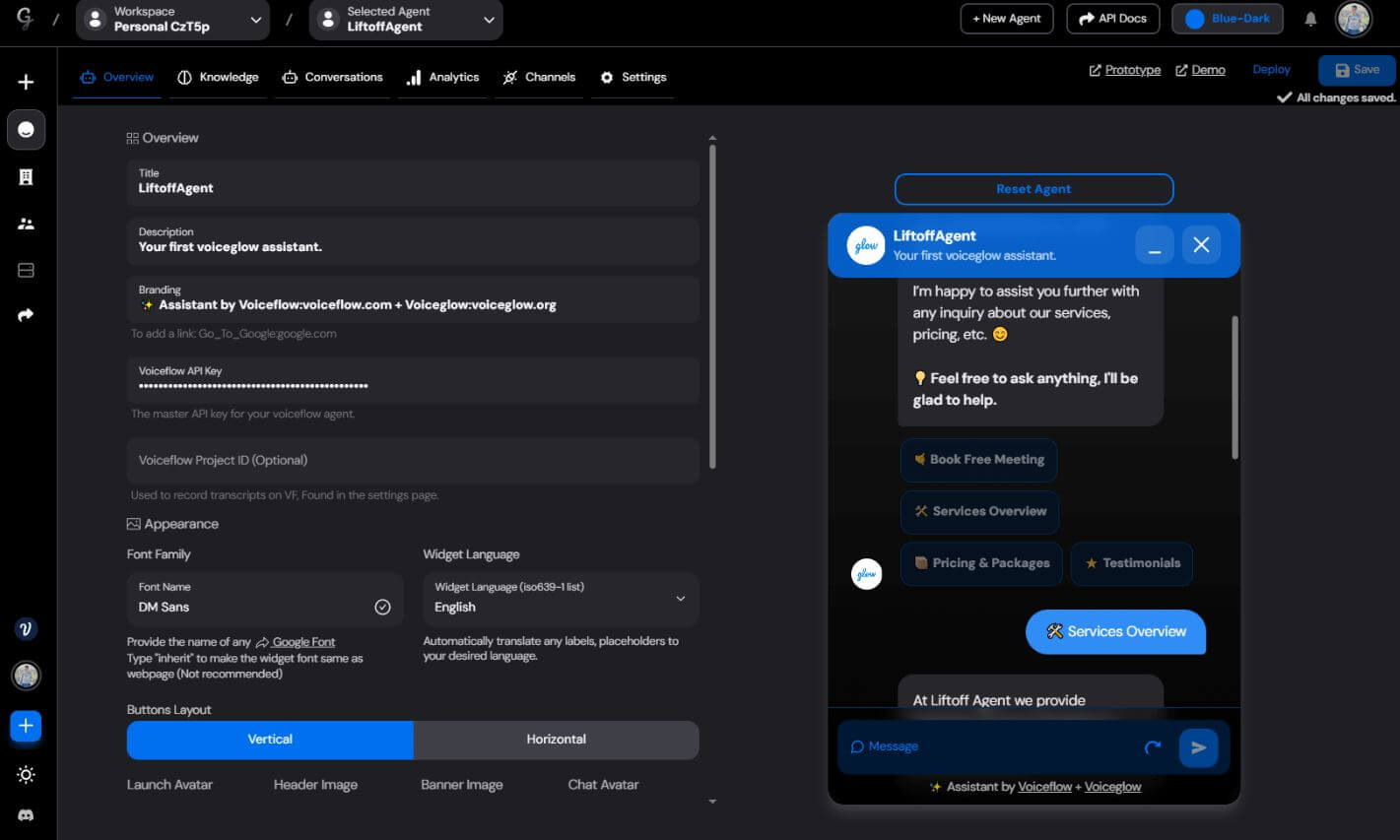Click the settings panel scroll down arrow
This screenshot has width=1400, height=840.
[712, 802]
